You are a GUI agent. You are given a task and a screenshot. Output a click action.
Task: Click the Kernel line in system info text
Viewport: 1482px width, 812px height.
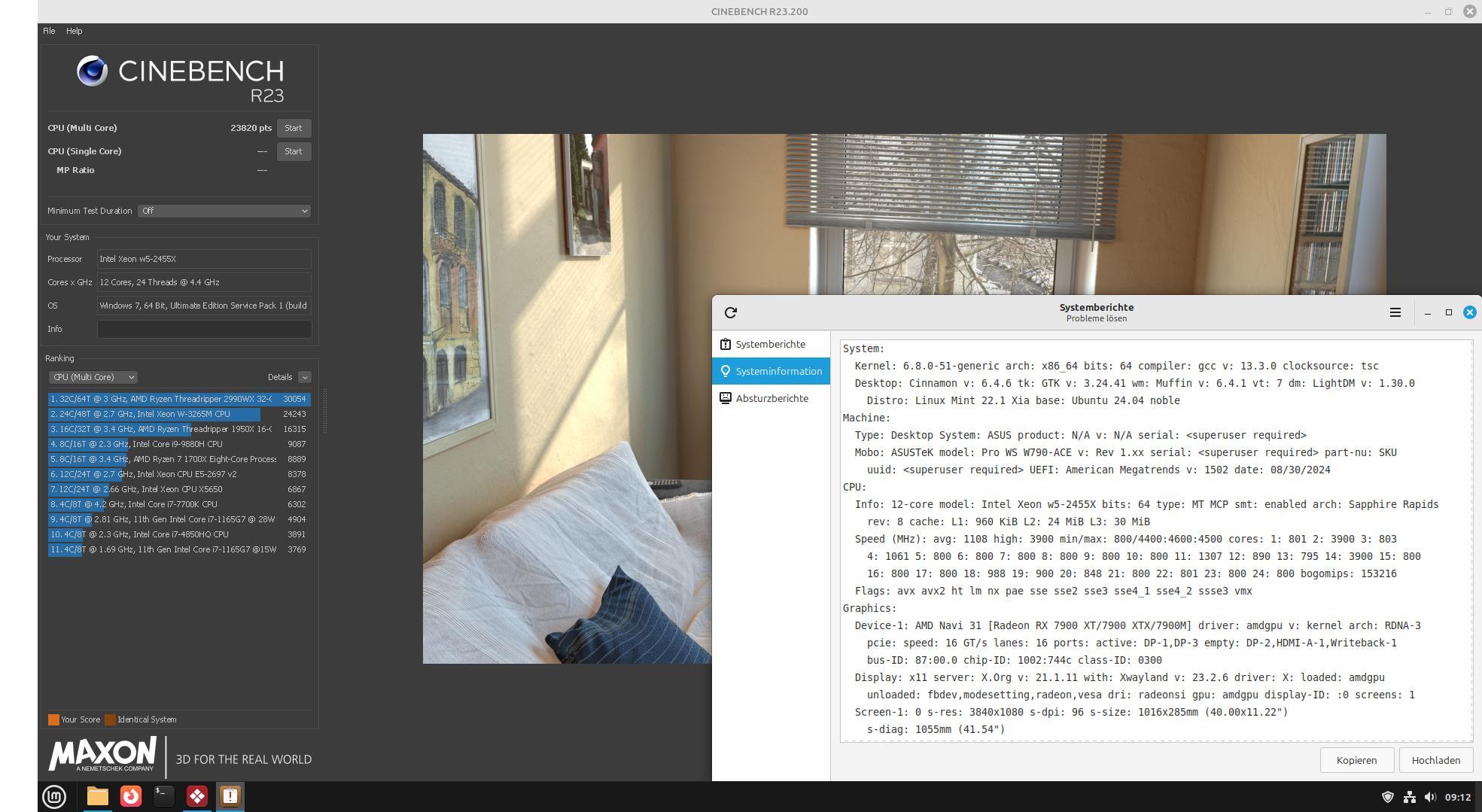point(1116,366)
